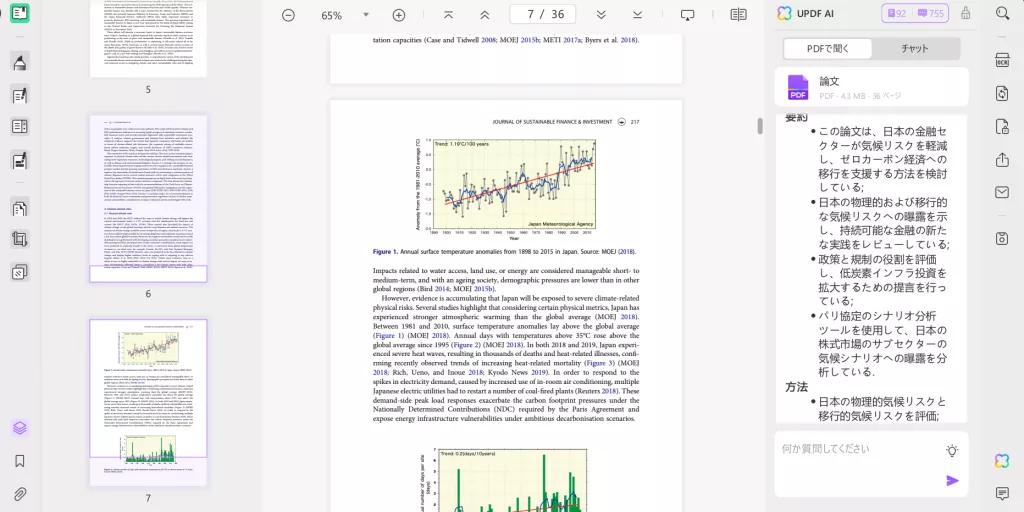Open Protect PDF lock tool
The height and width of the screenshot is (512, 1024).
1002,127
